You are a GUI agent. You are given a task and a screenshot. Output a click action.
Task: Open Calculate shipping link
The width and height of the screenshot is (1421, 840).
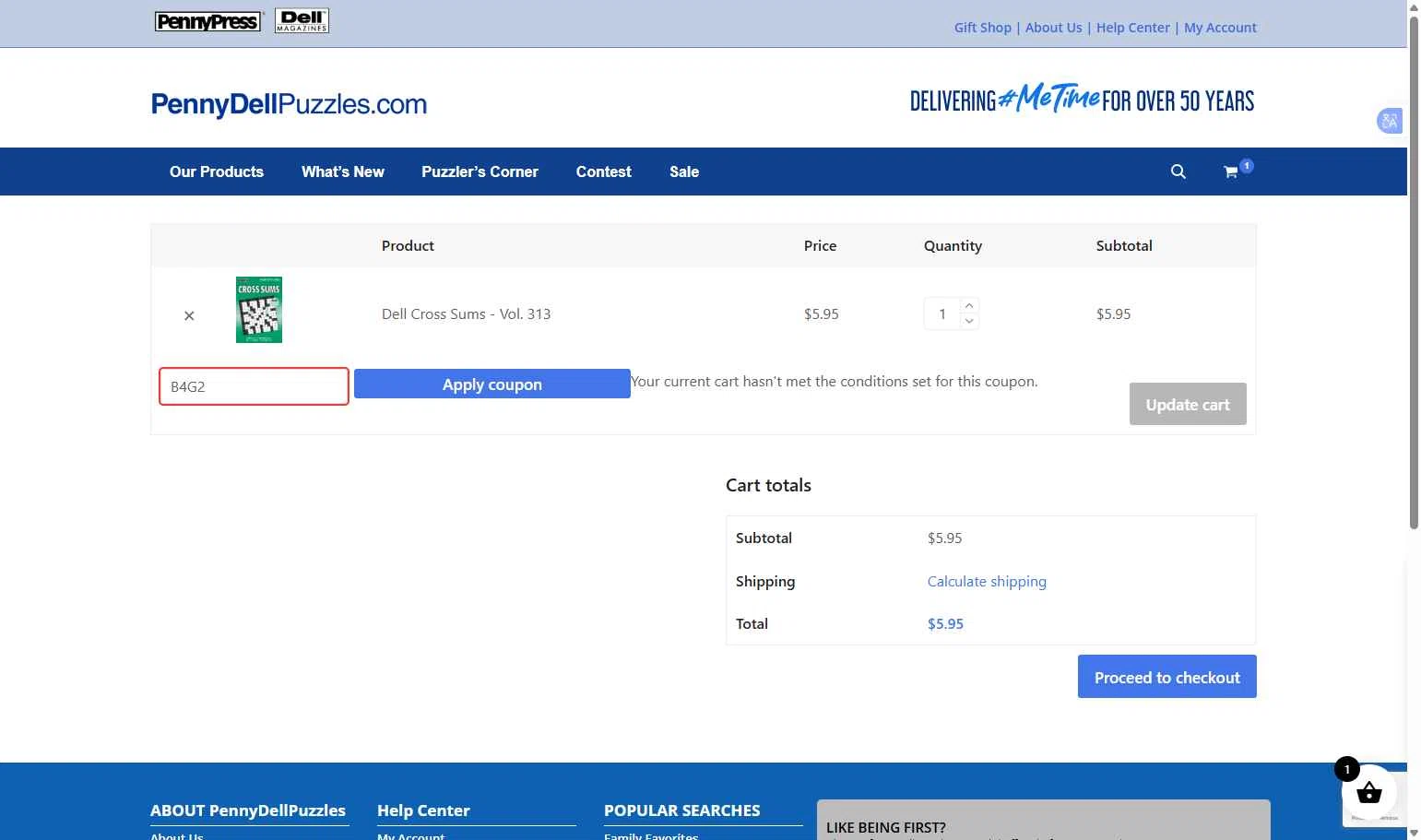tap(987, 582)
